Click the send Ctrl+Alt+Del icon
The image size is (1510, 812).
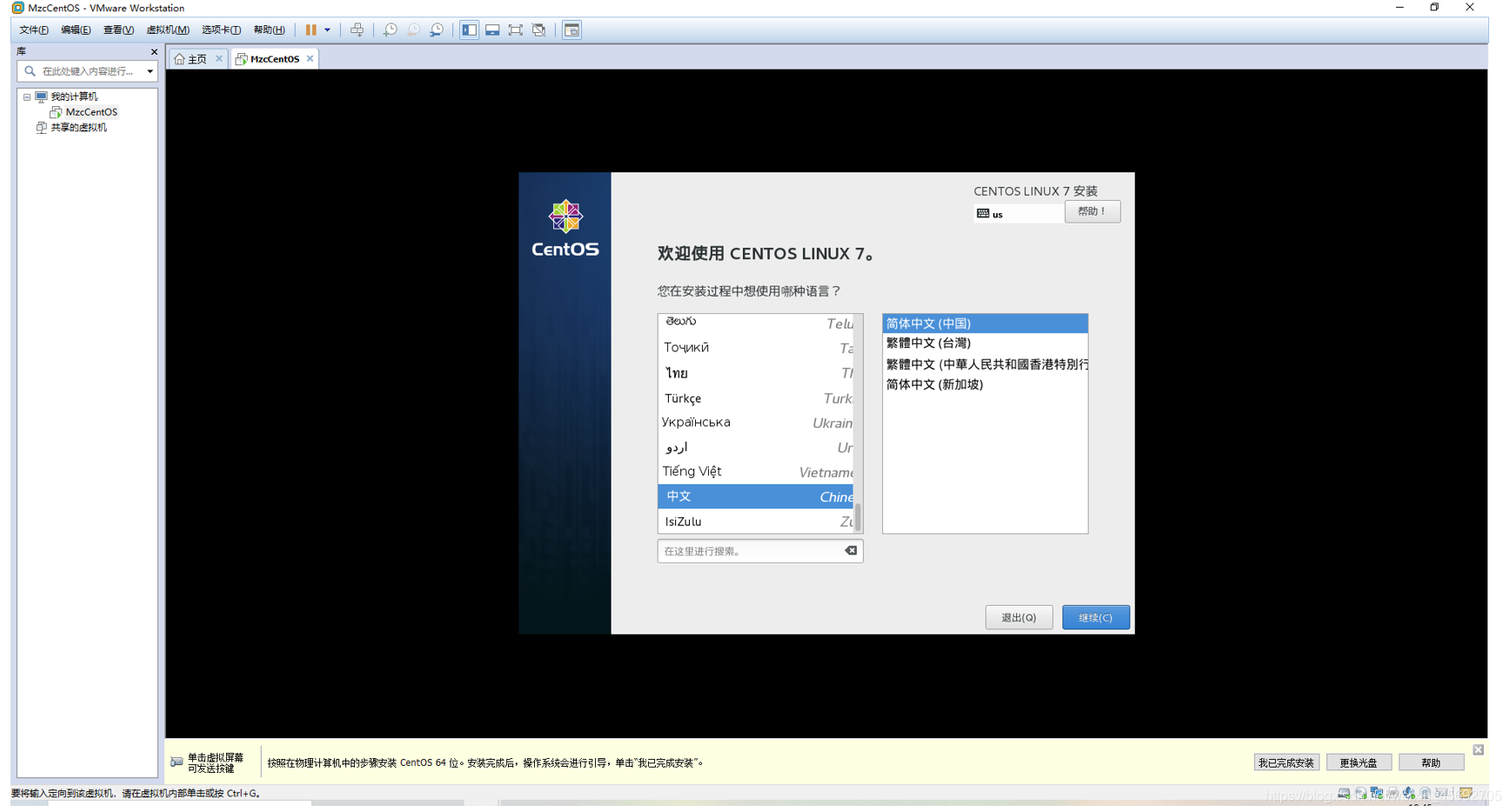point(357,30)
